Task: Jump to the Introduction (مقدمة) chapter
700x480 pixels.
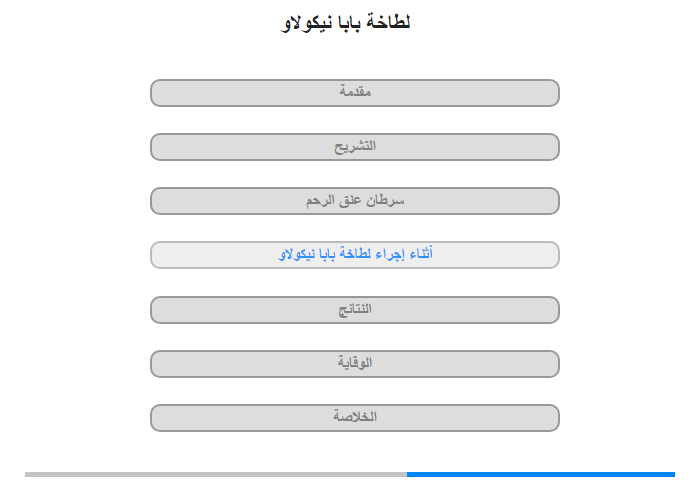Action: coord(354,93)
